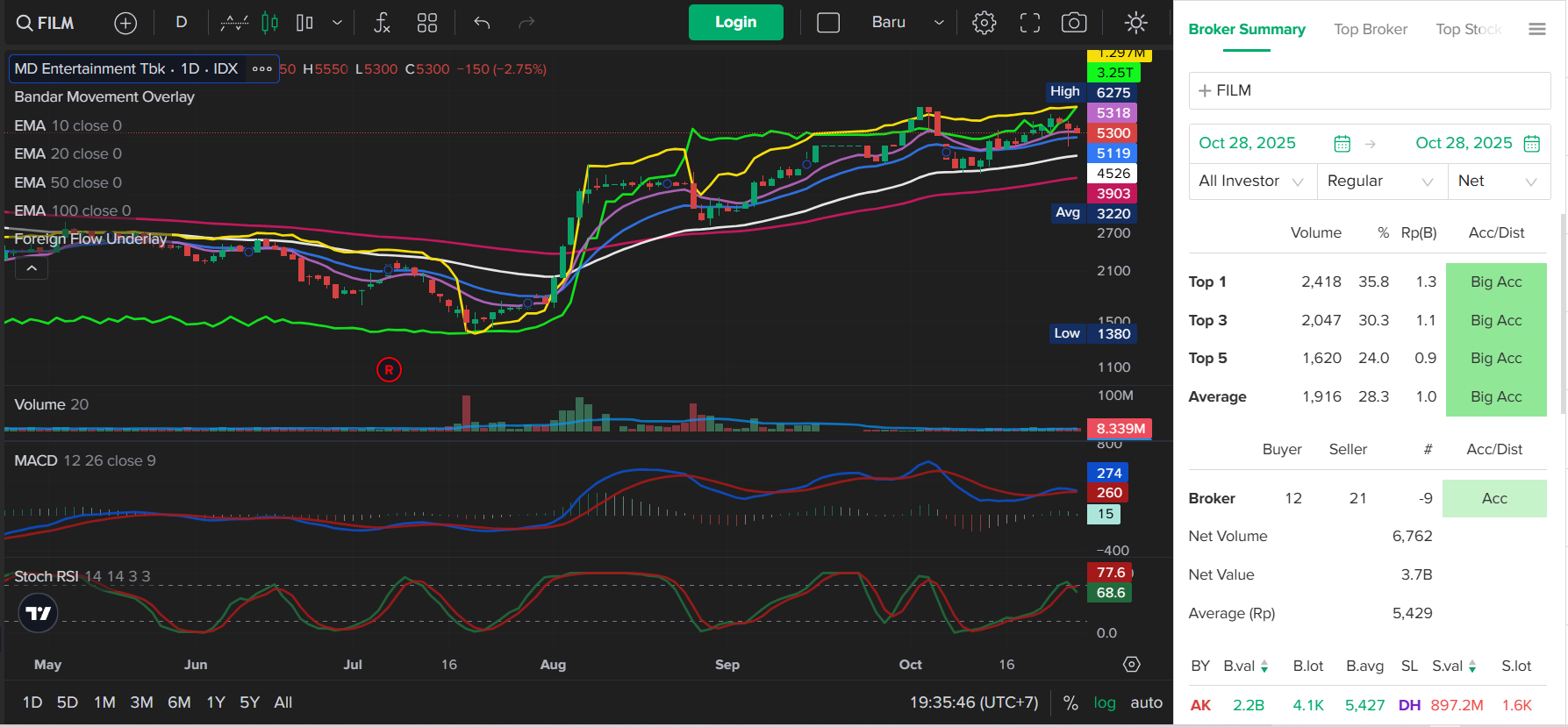This screenshot has height=727, width=1568.
Task: Open the Net dropdown selector
Action: point(1498,182)
